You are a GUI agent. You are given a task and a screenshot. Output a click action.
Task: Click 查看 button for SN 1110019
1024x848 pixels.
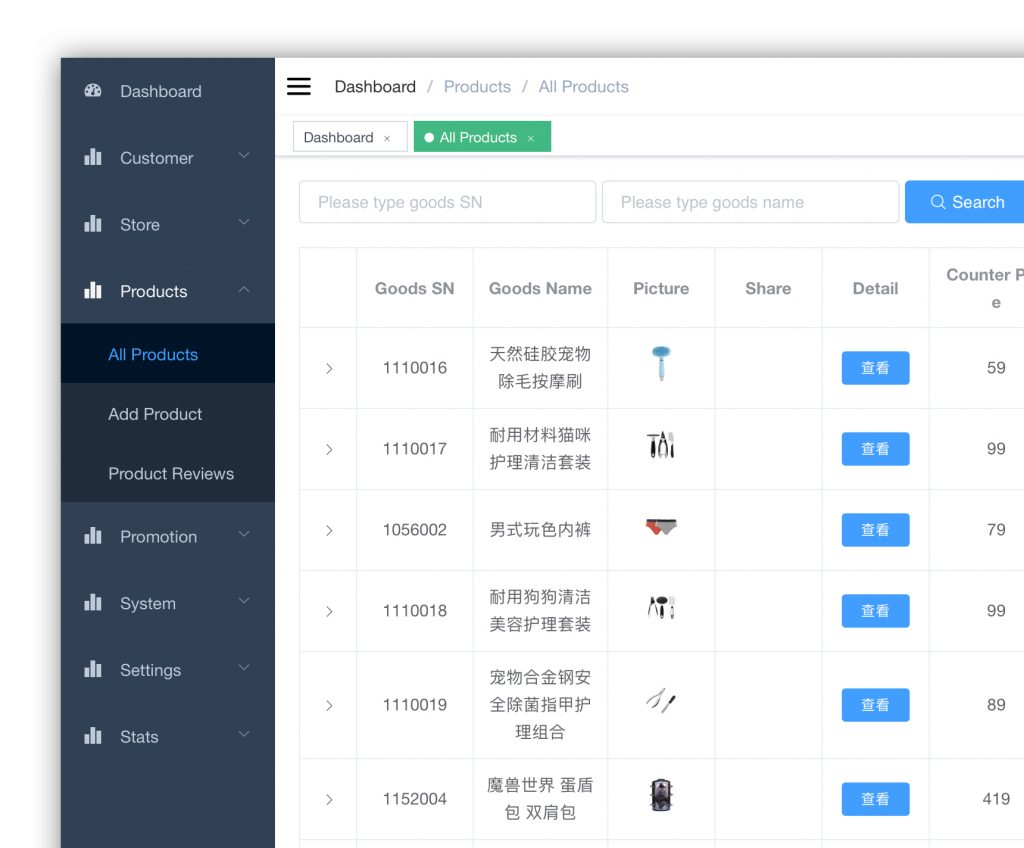pos(875,705)
